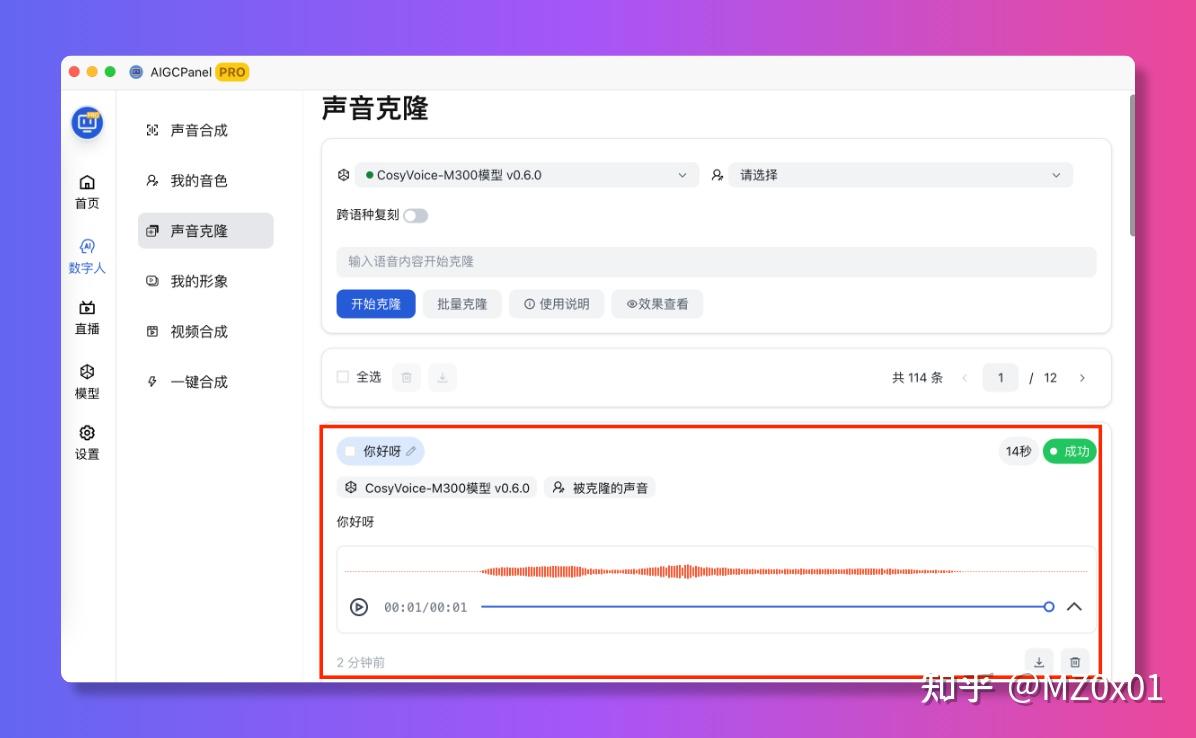Expand the 请选择 voice dropdown

(x=900, y=175)
